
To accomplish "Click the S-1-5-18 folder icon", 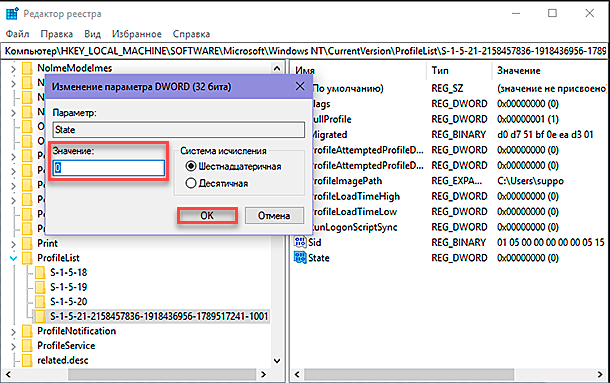I will coord(40,272).
